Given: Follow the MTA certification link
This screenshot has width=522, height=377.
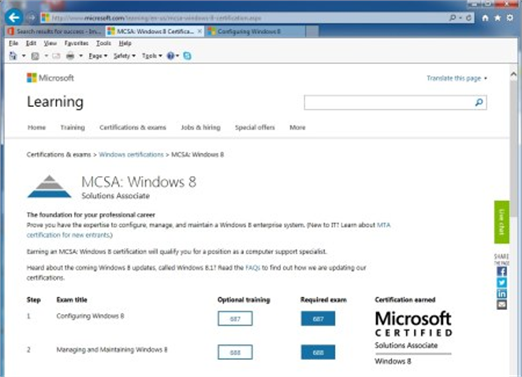Looking at the screenshot, I should click(x=383, y=225).
